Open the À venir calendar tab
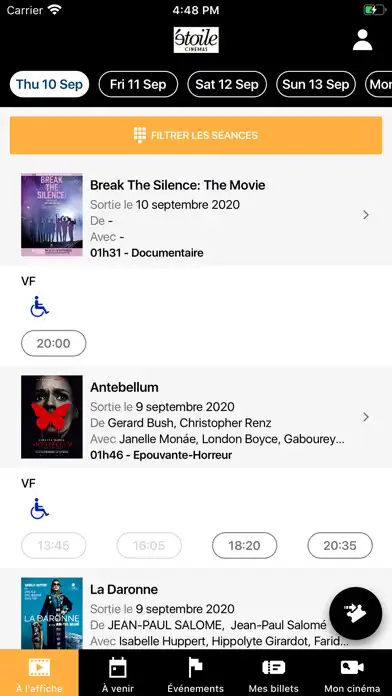This screenshot has height=696, width=392. (118, 673)
